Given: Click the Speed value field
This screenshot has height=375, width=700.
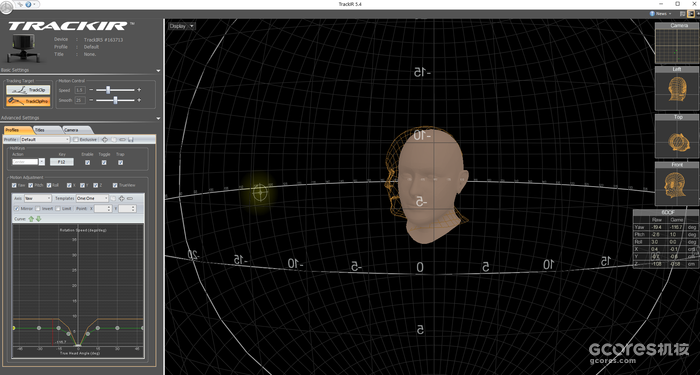Looking at the screenshot, I should pos(79,90).
